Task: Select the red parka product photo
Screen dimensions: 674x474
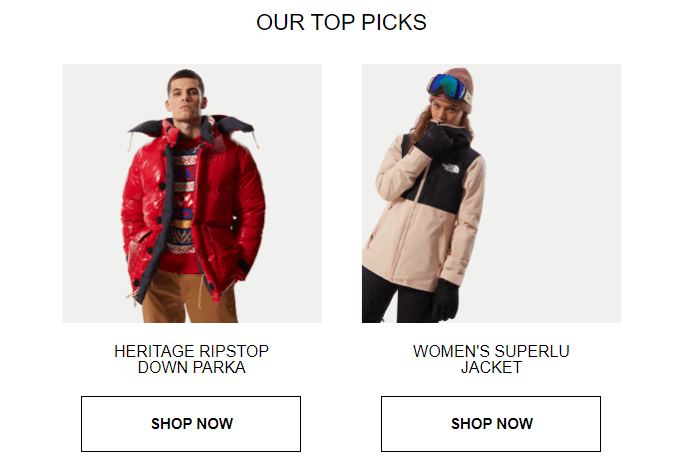Action: (x=192, y=193)
